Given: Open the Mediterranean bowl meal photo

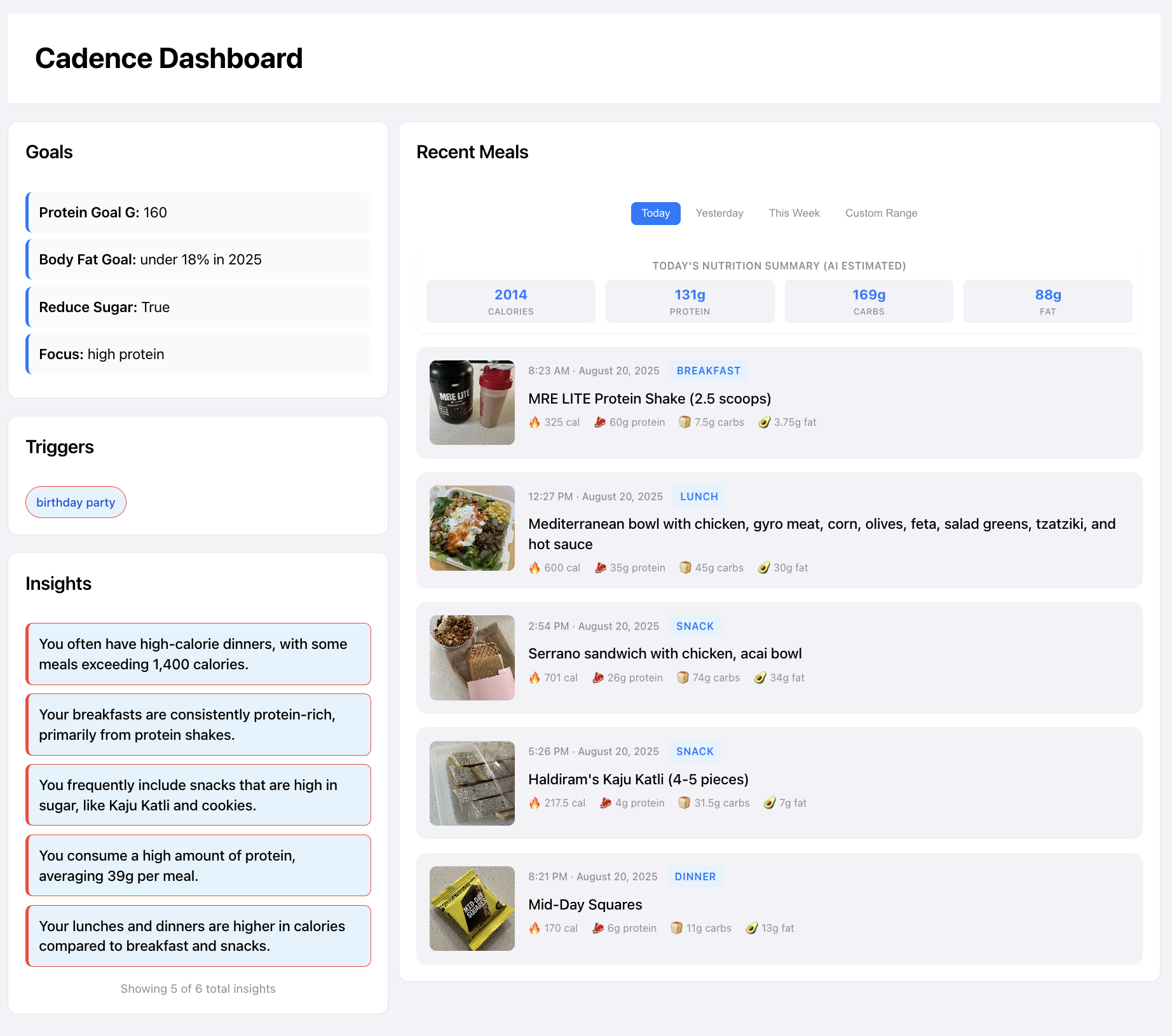Looking at the screenshot, I should [472, 528].
